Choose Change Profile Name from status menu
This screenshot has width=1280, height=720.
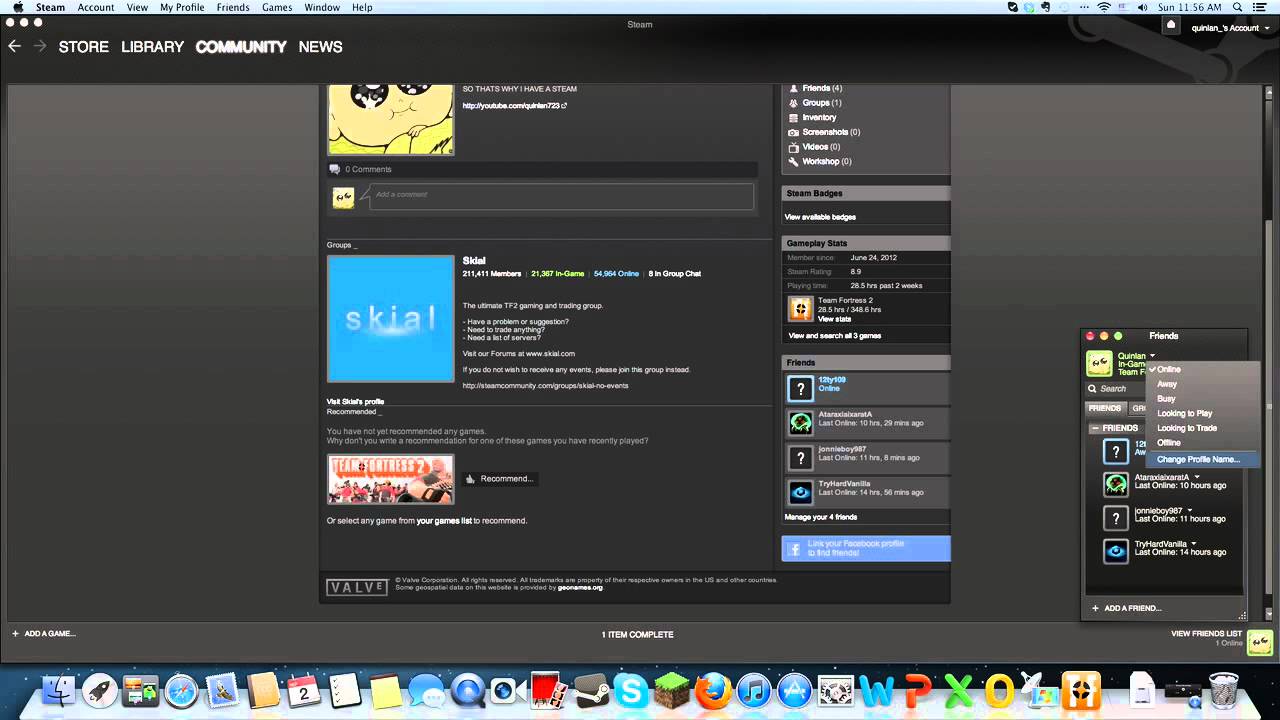pyautogui.click(x=1202, y=459)
